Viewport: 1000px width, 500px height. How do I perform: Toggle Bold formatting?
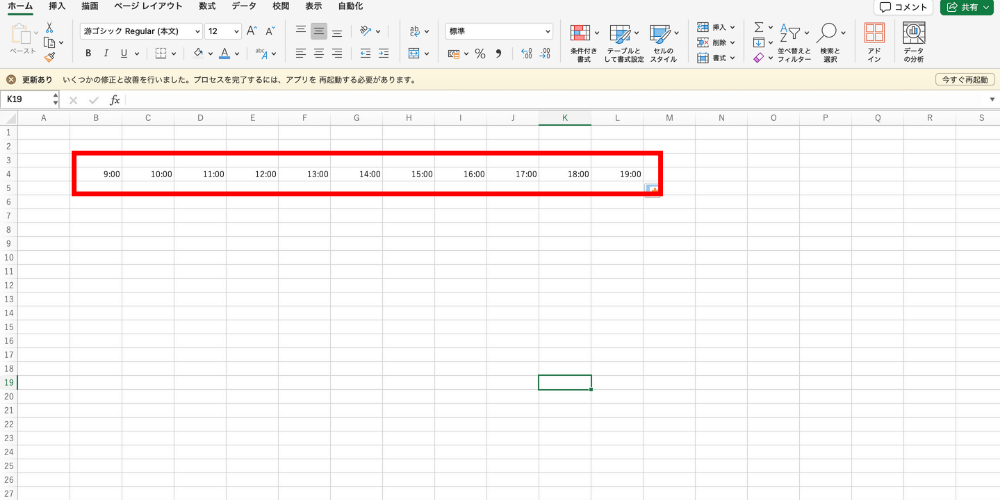[x=88, y=54]
